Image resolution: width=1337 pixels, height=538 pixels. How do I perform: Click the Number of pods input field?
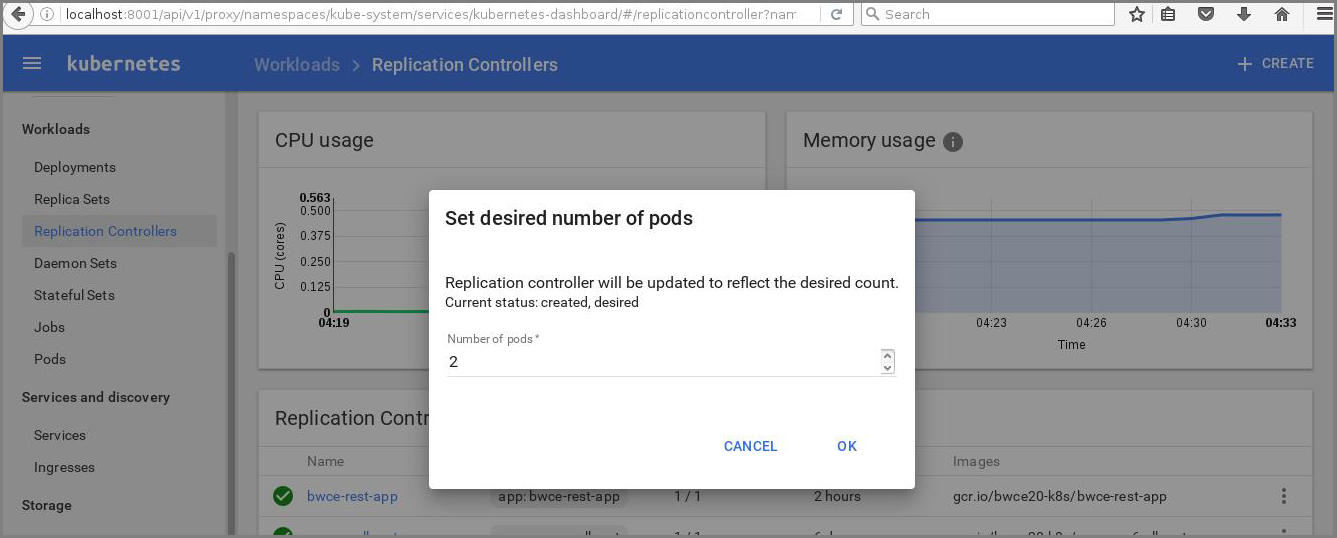660,362
